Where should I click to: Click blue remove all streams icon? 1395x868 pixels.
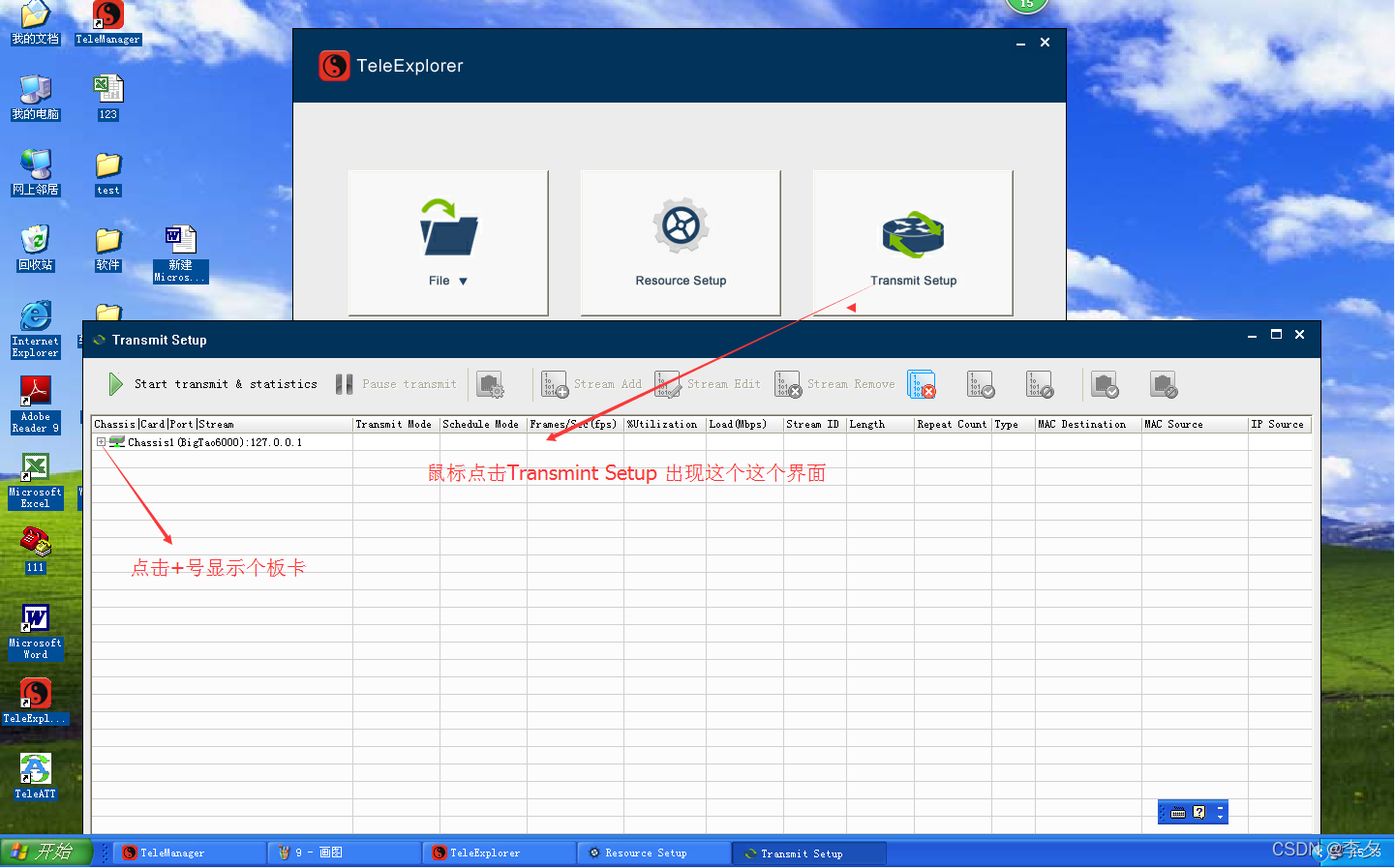point(922,385)
